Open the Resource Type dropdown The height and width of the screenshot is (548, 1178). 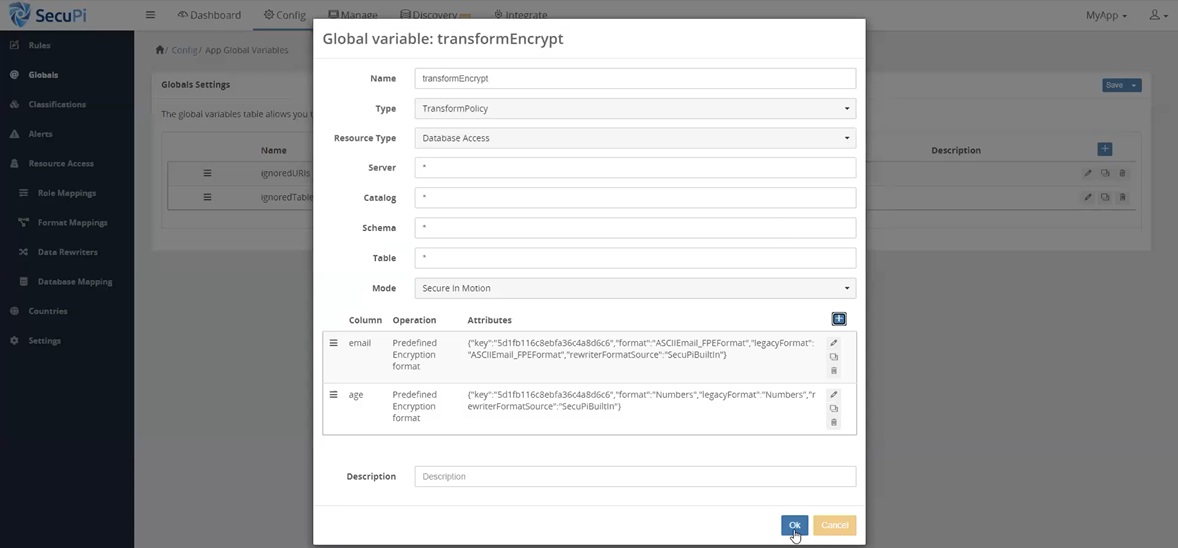[x=635, y=138]
